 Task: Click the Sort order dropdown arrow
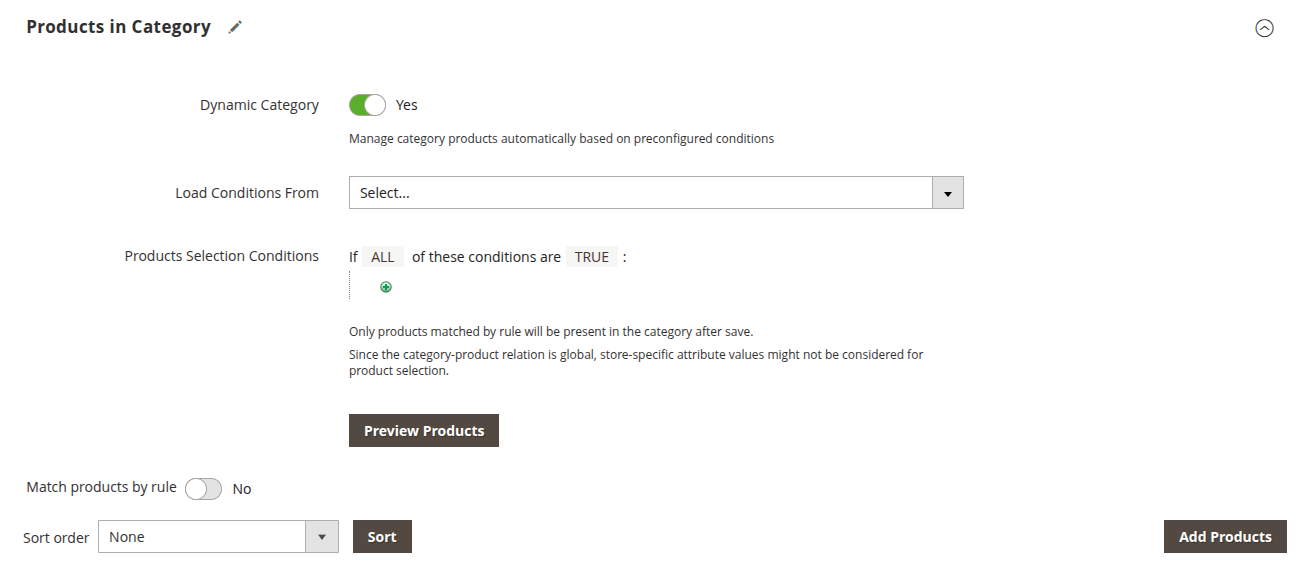click(x=321, y=537)
